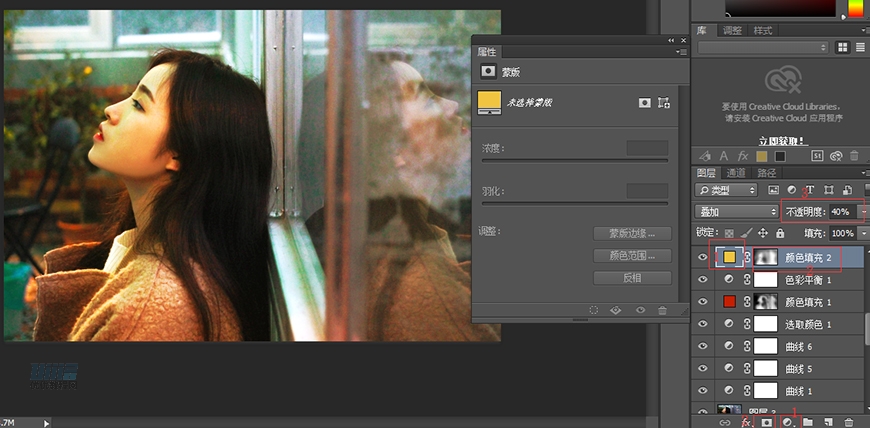Screen dimensions: 870x428
Task: Click the 属性 panel tab
Action: coord(487,52)
